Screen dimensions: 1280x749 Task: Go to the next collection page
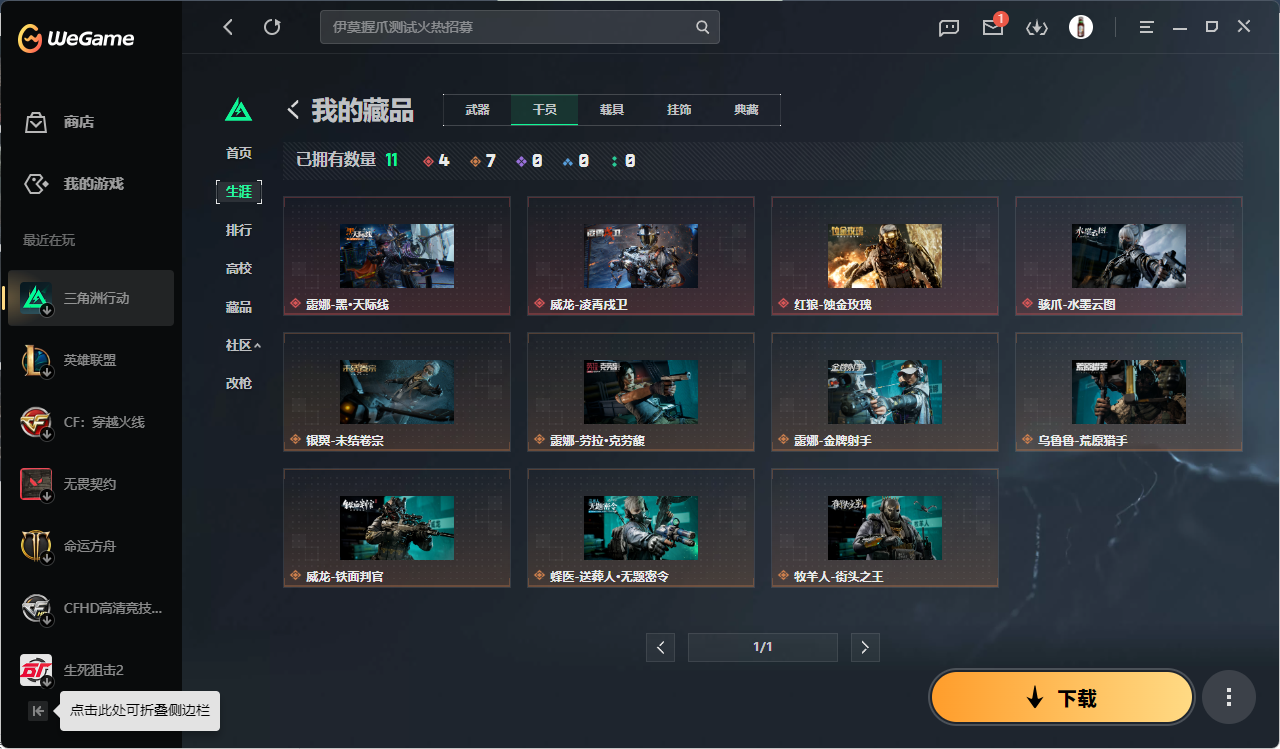tap(865, 647)
